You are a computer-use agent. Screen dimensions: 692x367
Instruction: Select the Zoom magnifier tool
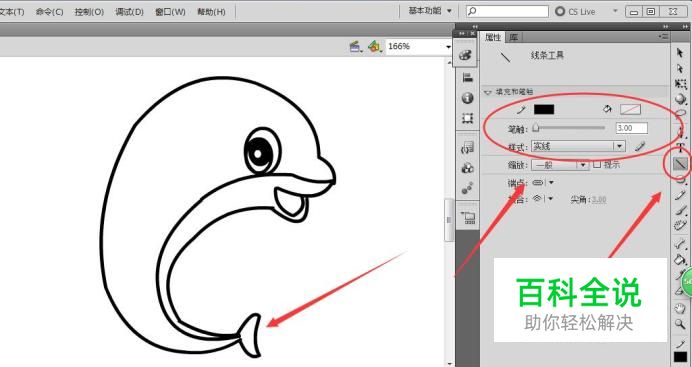[x=680, y=324]
